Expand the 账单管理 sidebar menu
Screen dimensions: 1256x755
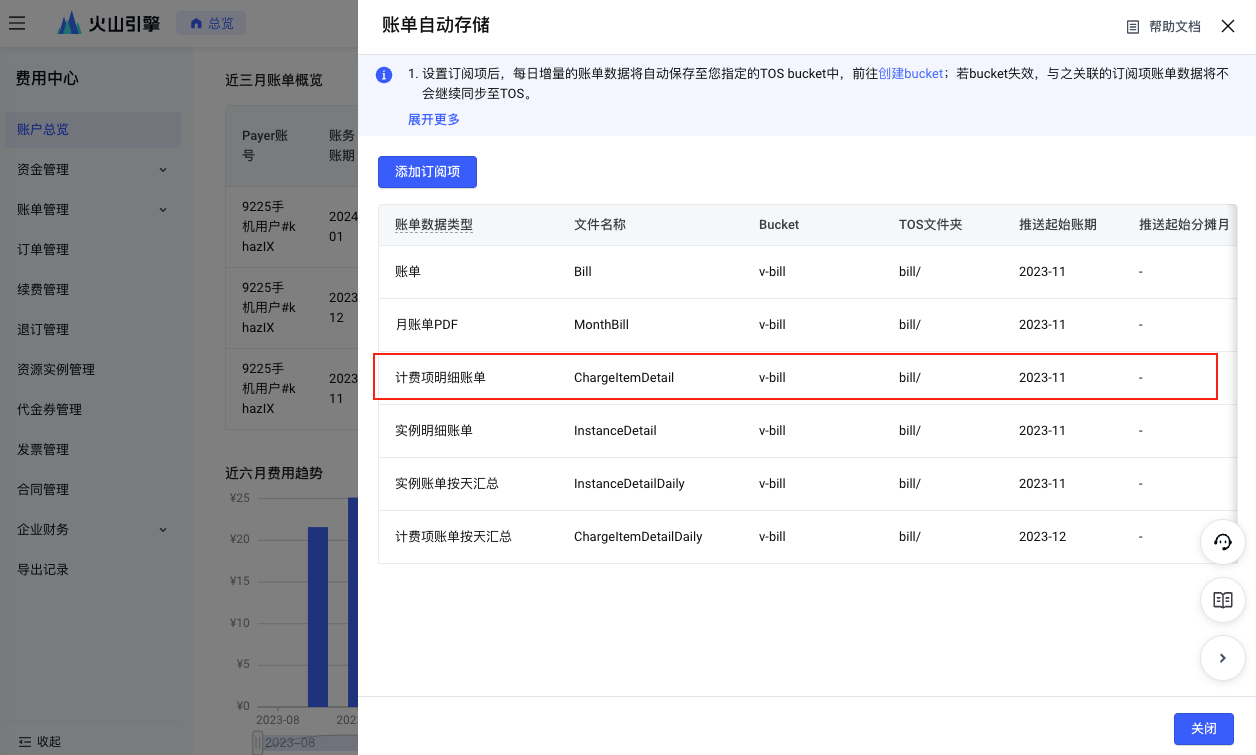(x=163, y=210)
